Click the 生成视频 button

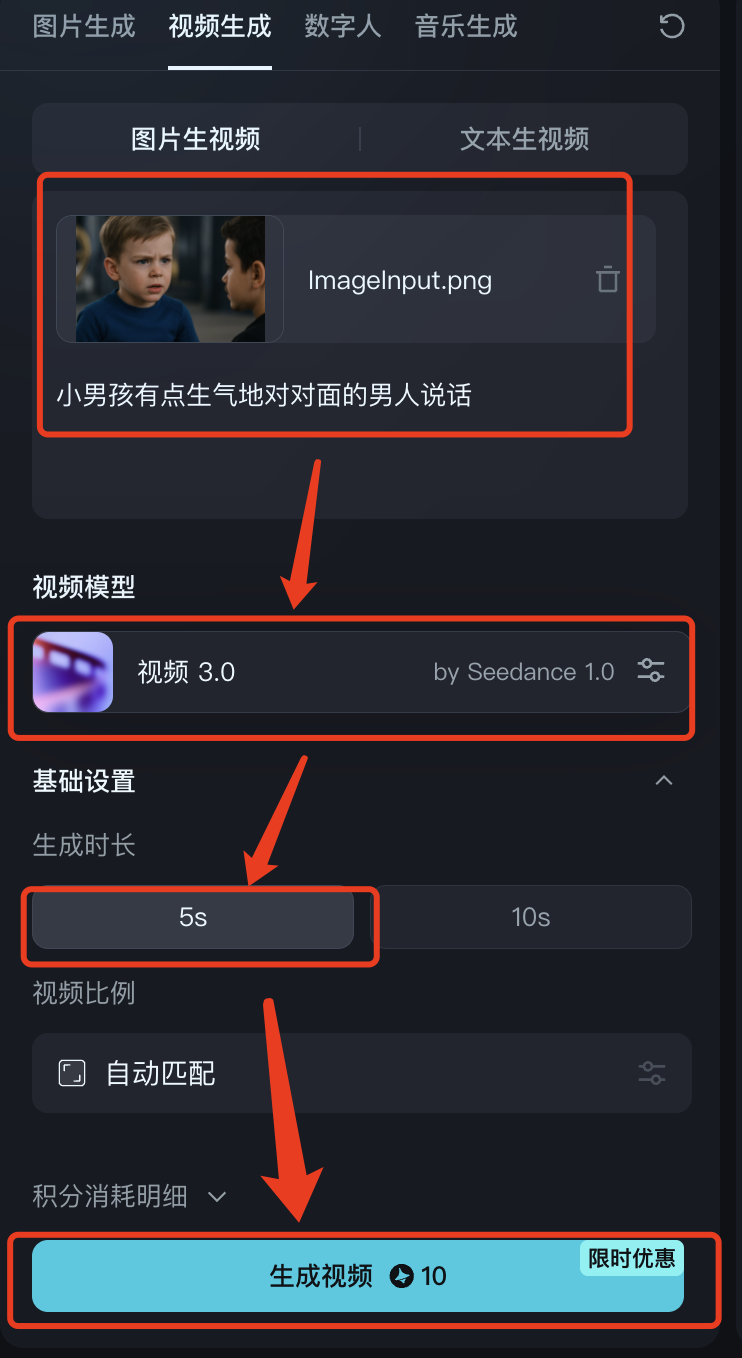358,1276
